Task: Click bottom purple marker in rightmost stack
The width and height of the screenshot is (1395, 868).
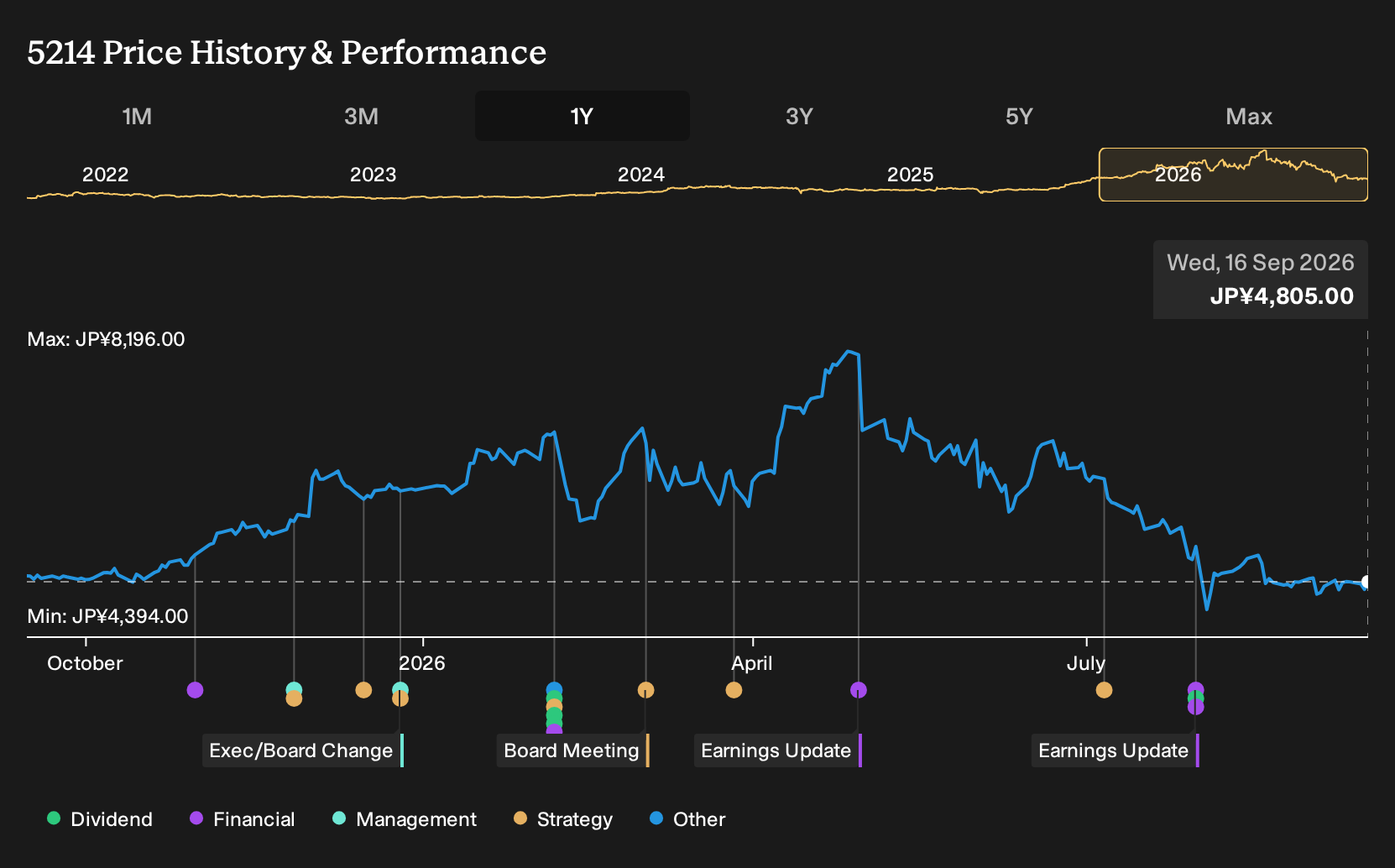Action: [1196, 708]
